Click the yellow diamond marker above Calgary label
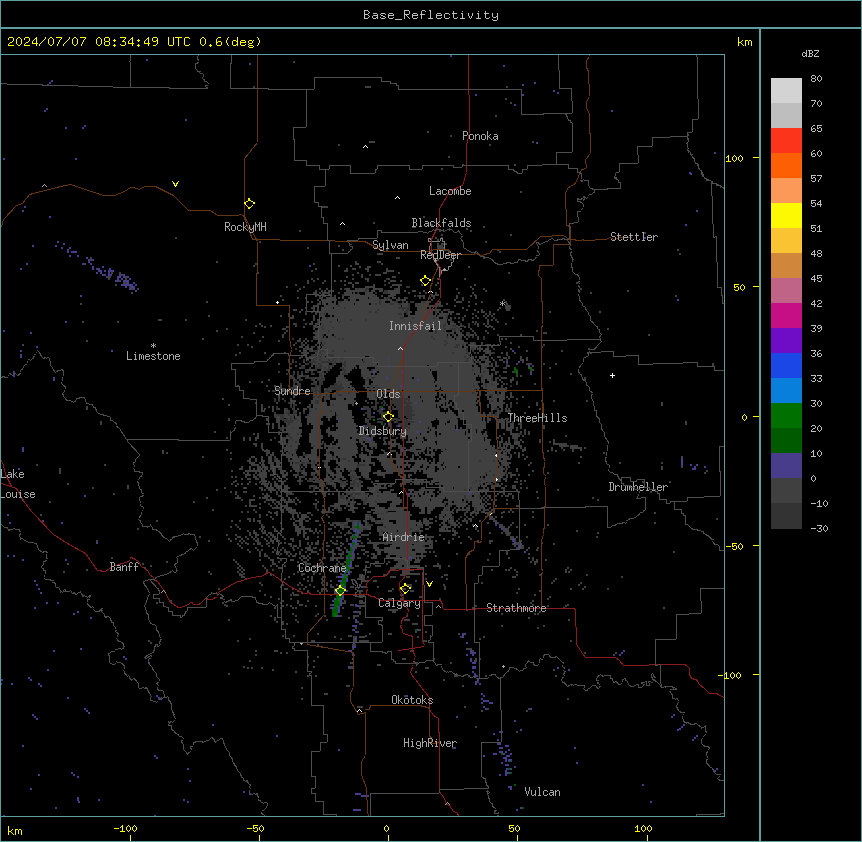The width and height of the screenshot is (862, 842). [405, 589]
